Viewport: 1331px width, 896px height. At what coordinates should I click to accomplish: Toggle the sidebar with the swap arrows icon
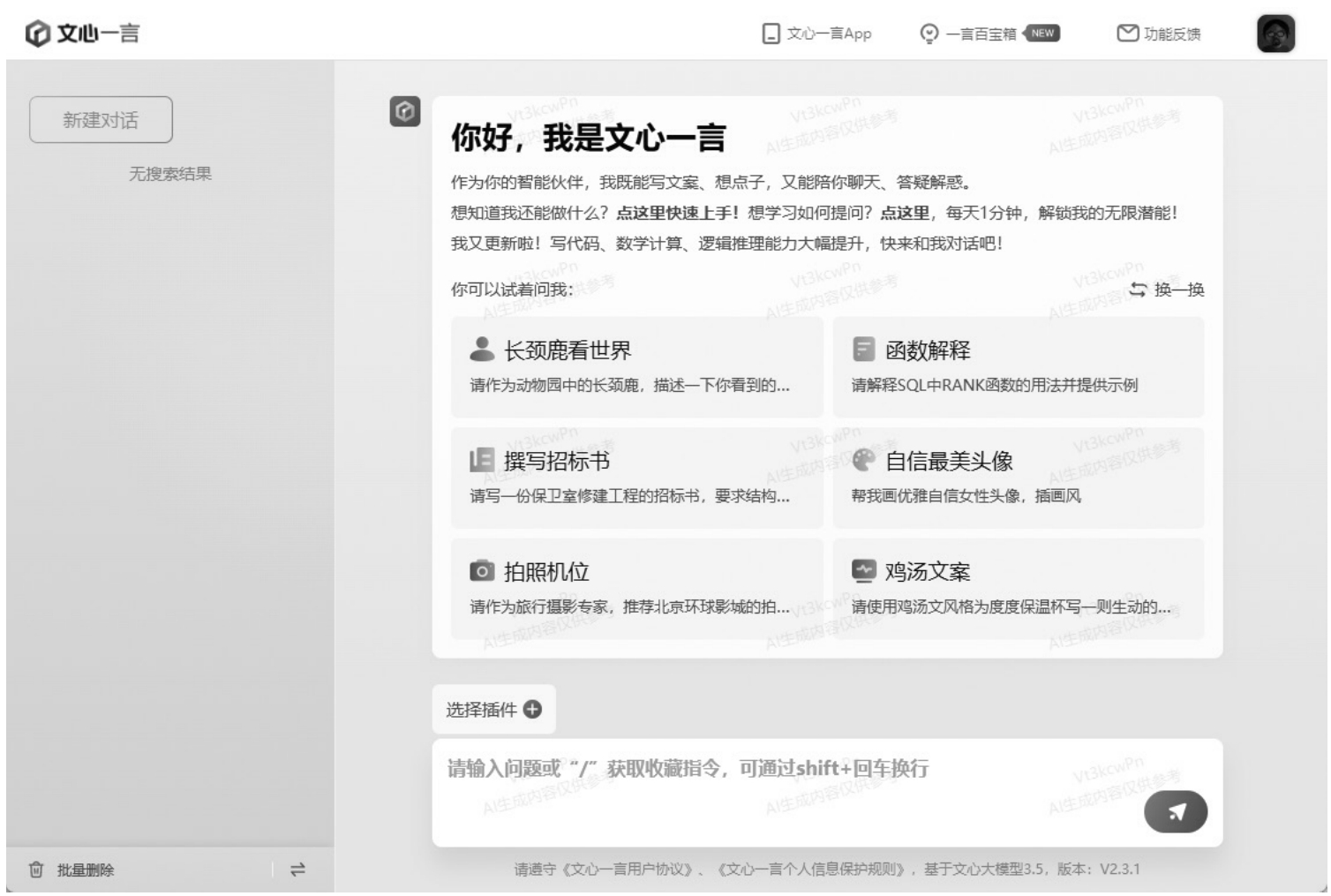[x=297, y=870]
